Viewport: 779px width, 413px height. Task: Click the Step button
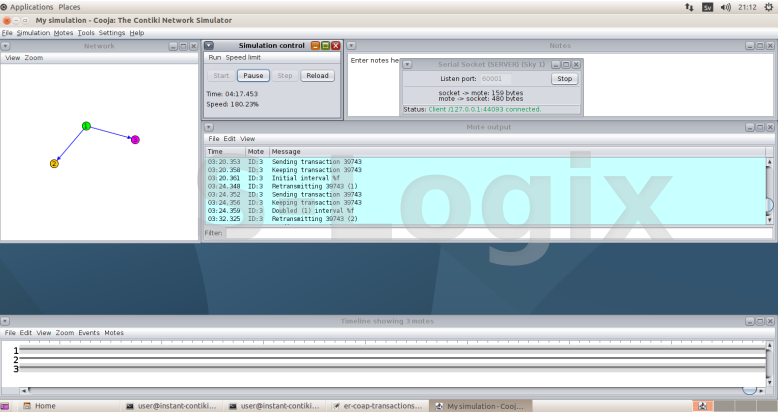click(x=285, y=76)
